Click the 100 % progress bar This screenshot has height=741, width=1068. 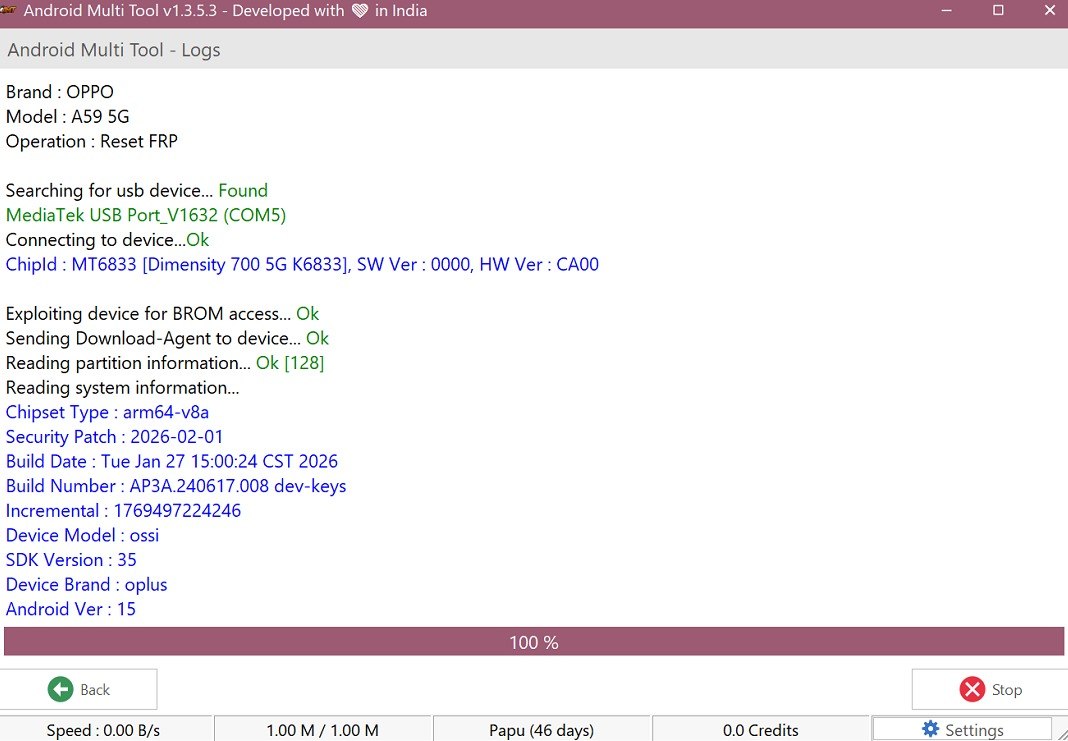point(534,642)
